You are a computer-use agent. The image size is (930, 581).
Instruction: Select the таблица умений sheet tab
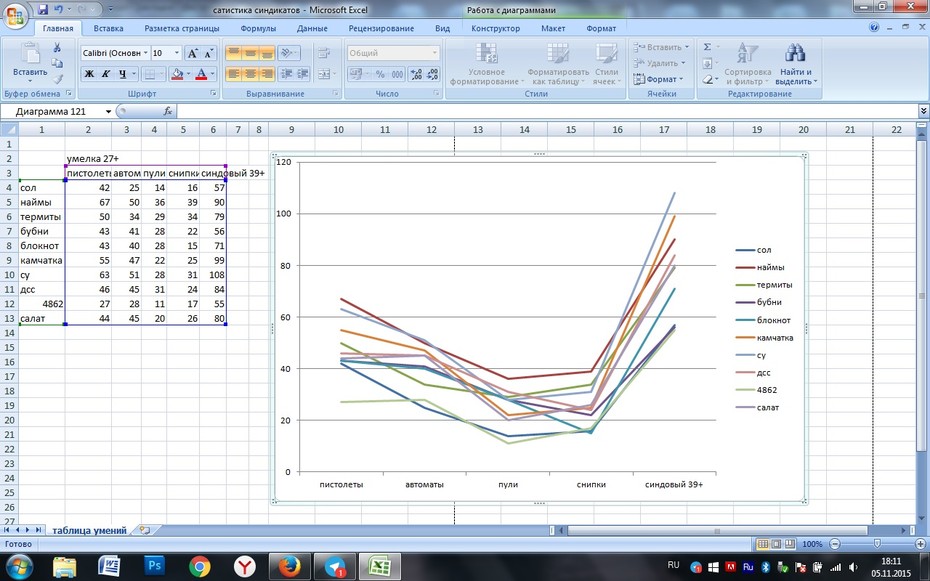click(89, 531)
